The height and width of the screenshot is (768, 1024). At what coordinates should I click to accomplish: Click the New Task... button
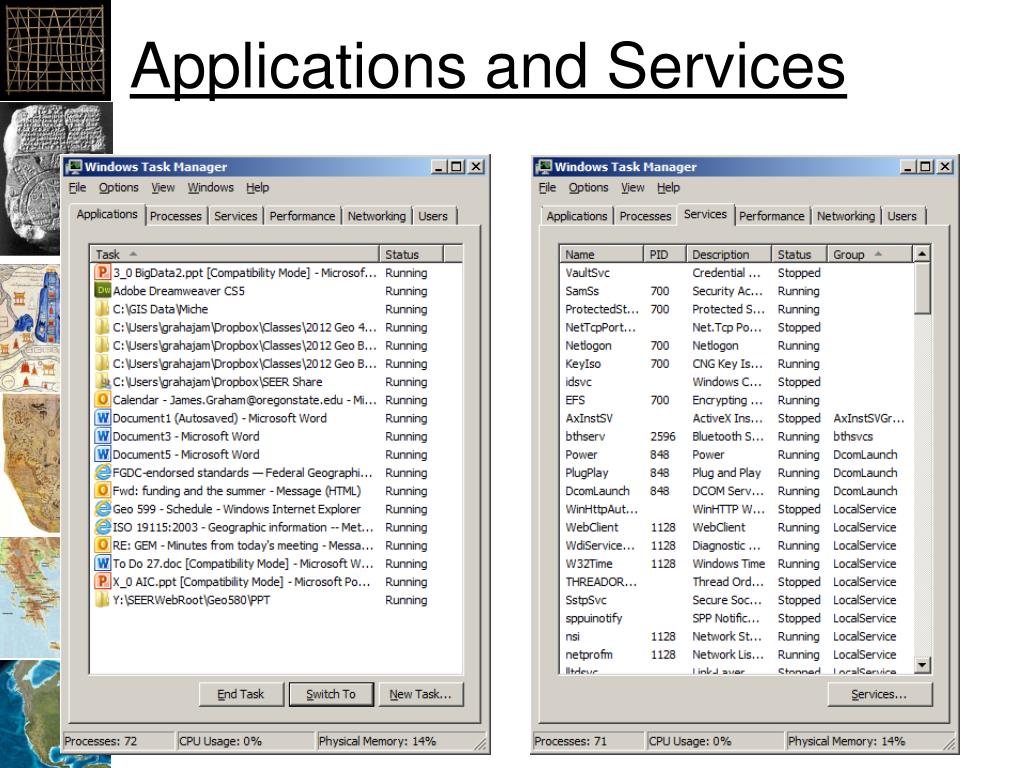click(x=421, y=694)
